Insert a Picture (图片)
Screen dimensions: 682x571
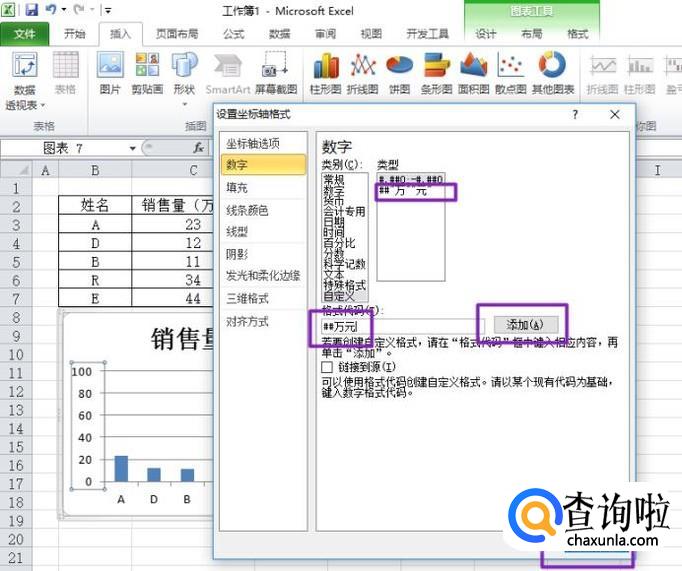pyautogui.click(x=110, y=73)
